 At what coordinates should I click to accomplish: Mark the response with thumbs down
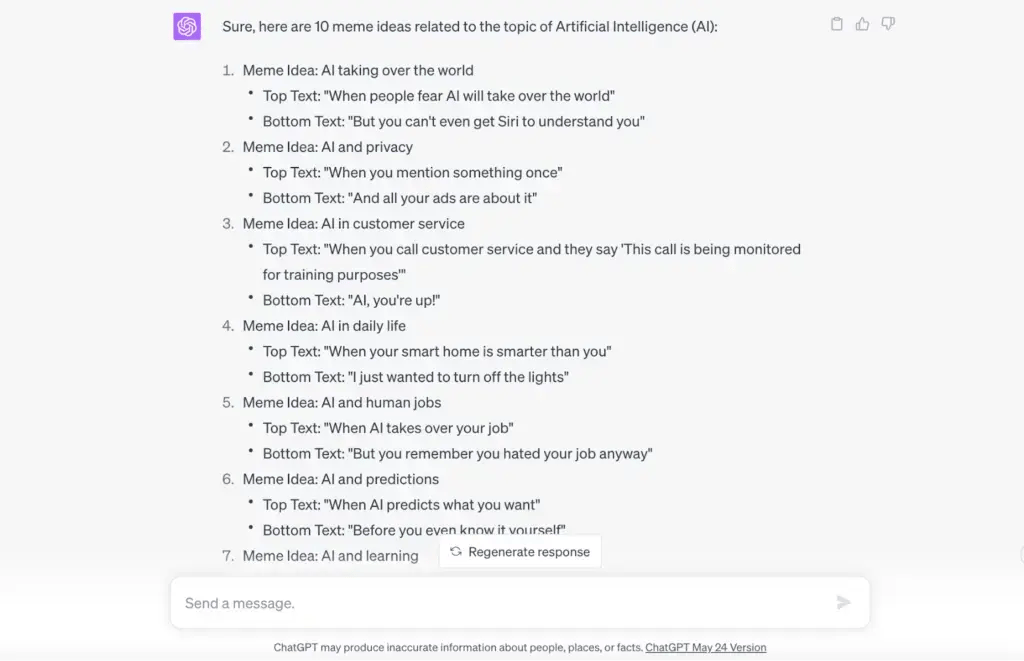(x=888, y=24)
